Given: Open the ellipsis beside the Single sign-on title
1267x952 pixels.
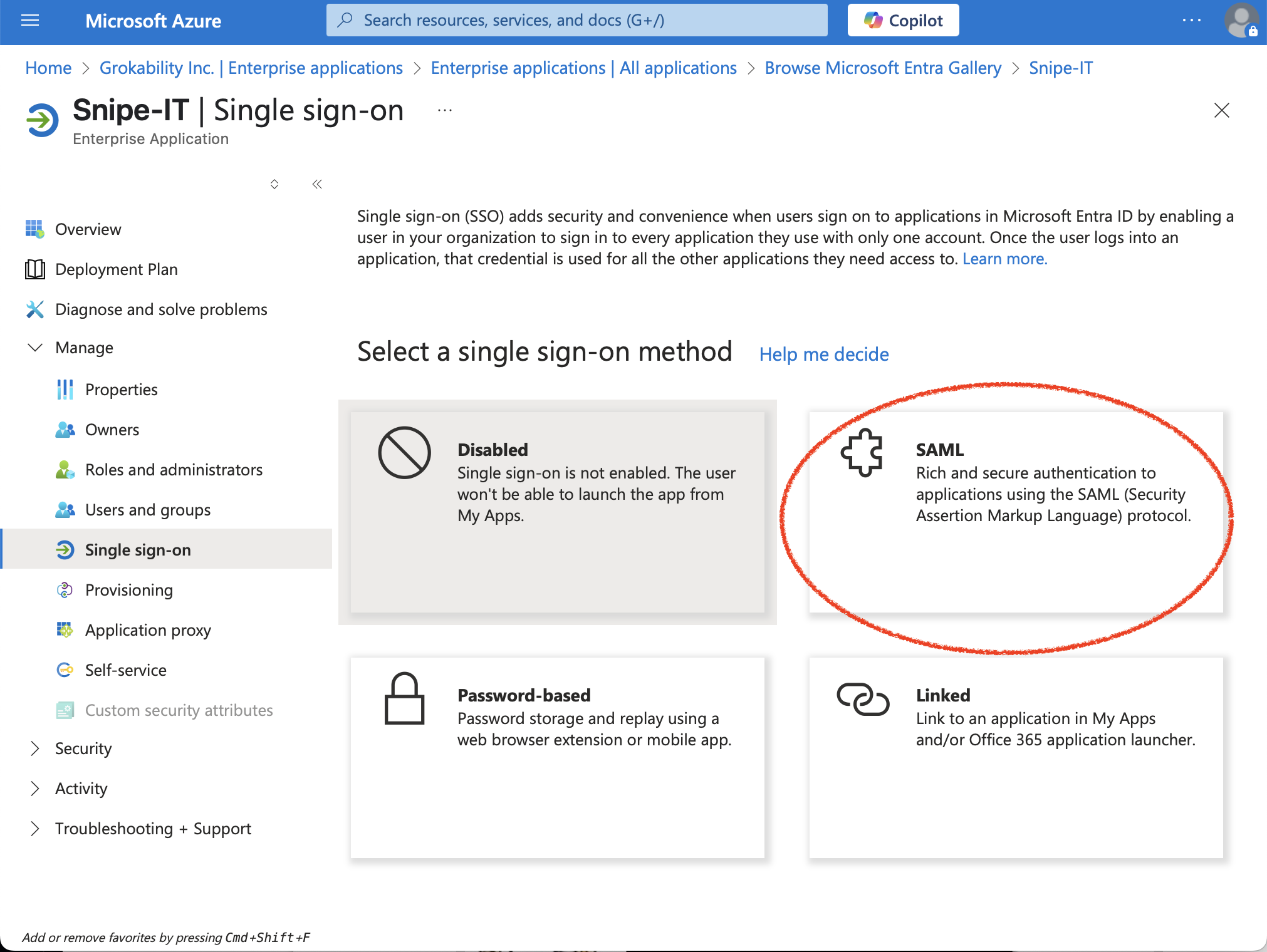Looking at the screenshot, I should (445, 110).
